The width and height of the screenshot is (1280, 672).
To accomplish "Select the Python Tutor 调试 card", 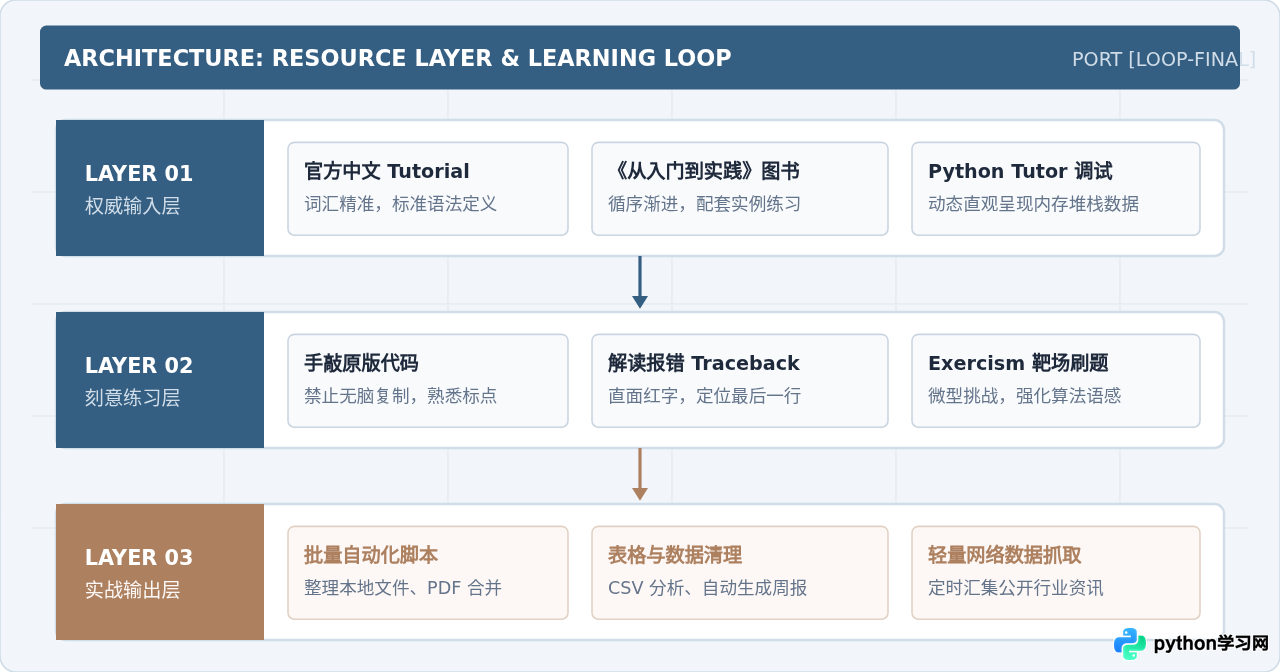I will tap(1056, 189).
